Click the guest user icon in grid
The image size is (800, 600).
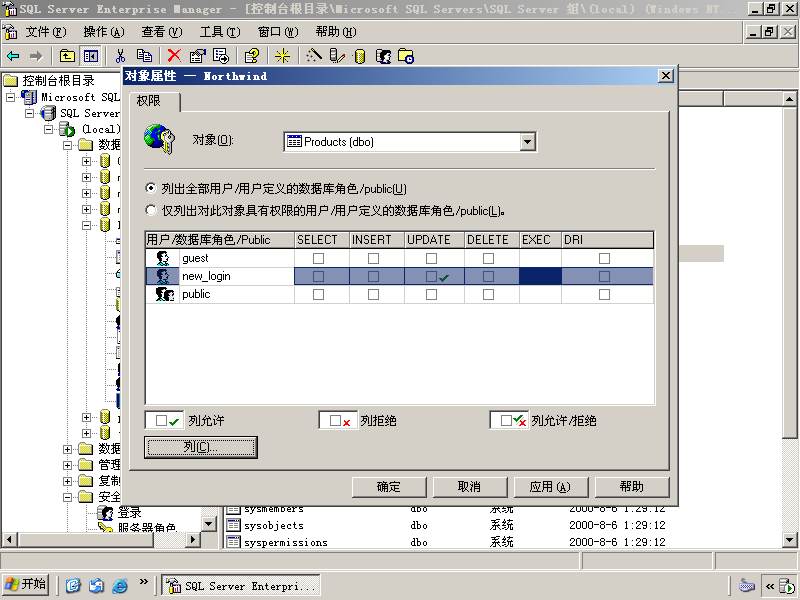(x=163, y=258)
